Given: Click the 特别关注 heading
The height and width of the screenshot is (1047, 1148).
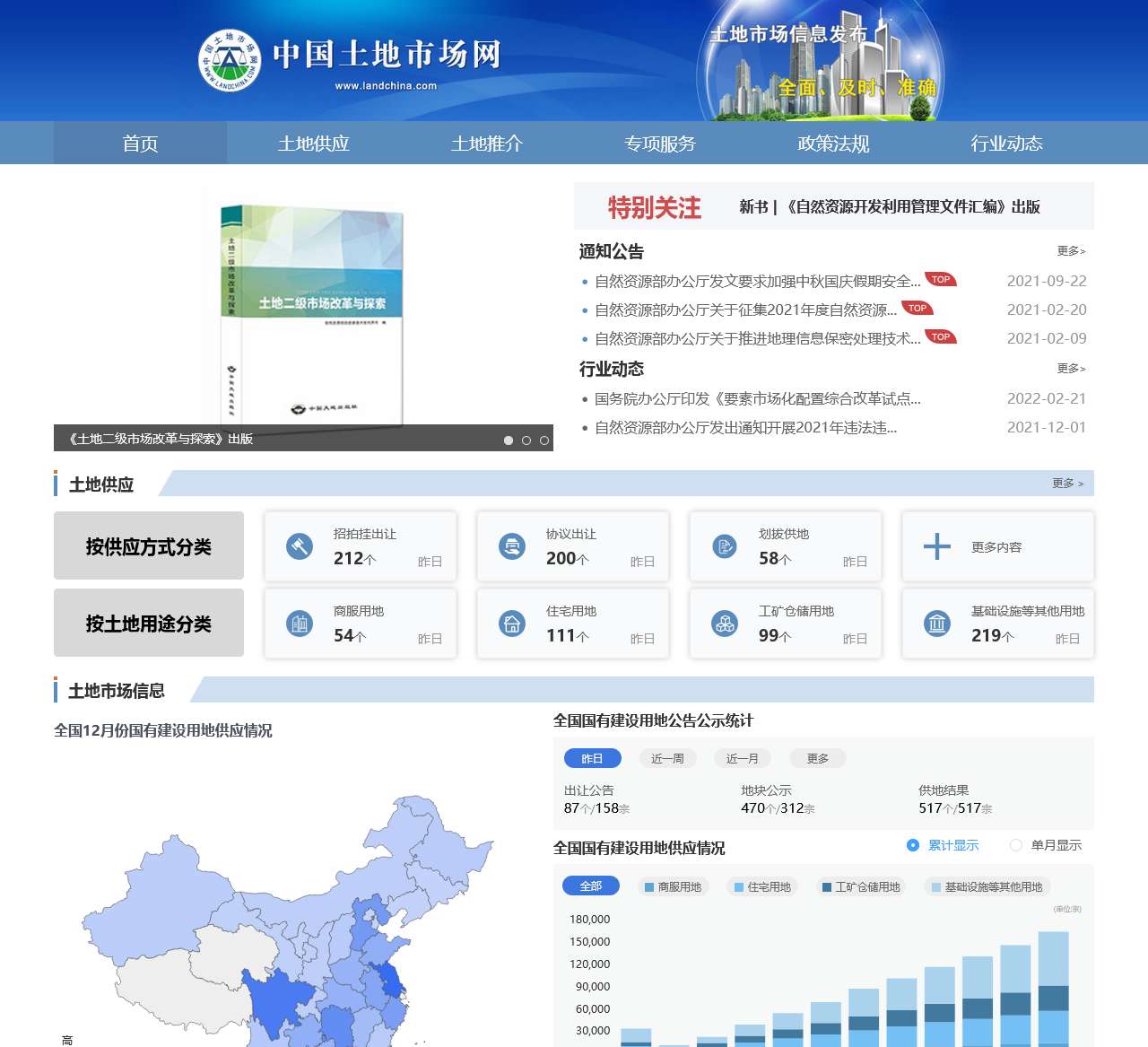Looking at the screenshot, I should point(655,208).
